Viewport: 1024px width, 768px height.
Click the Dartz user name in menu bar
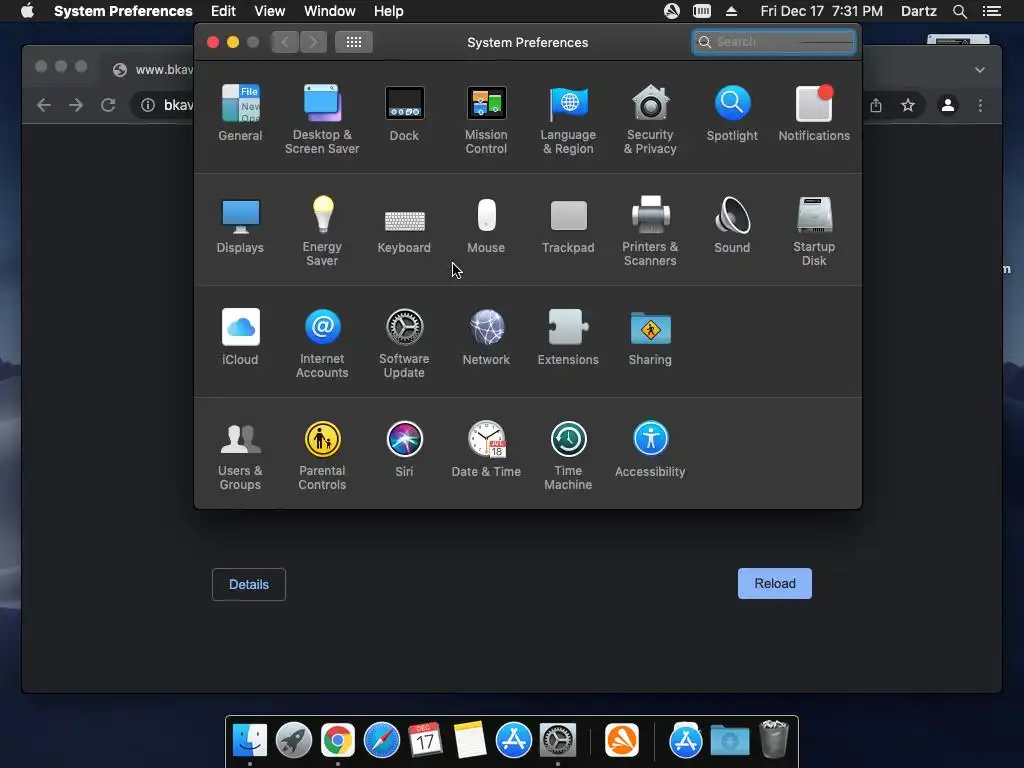(918, 11)
